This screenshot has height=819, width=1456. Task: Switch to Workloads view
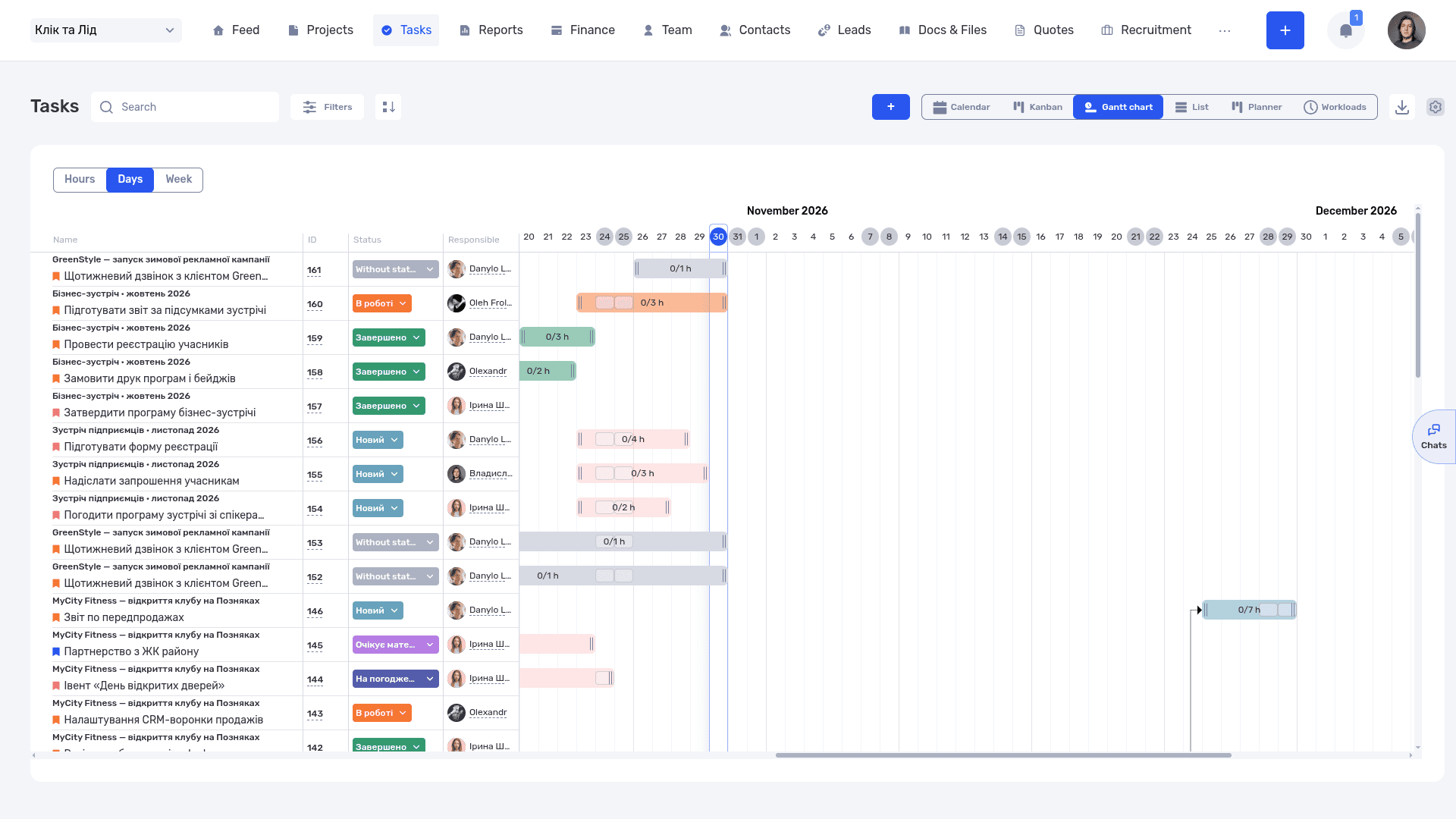pos(1334,107)
